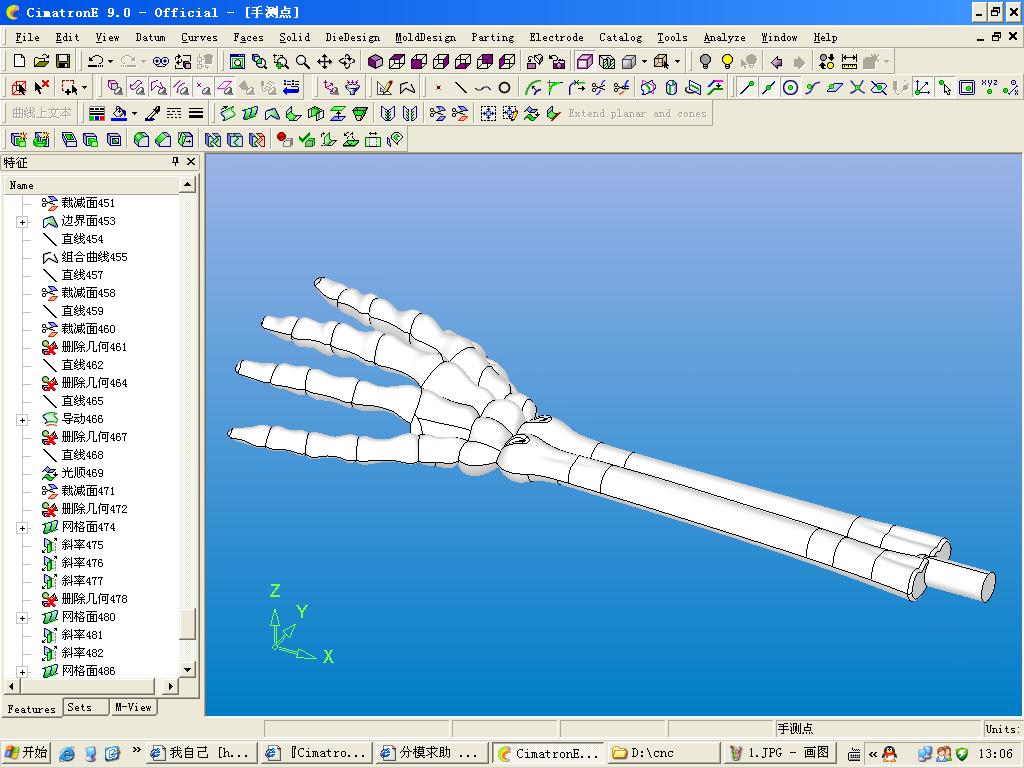The image size is (1024, 768).
Task: Open the box selection mode dropdown arrow
Action: [84, 88]
